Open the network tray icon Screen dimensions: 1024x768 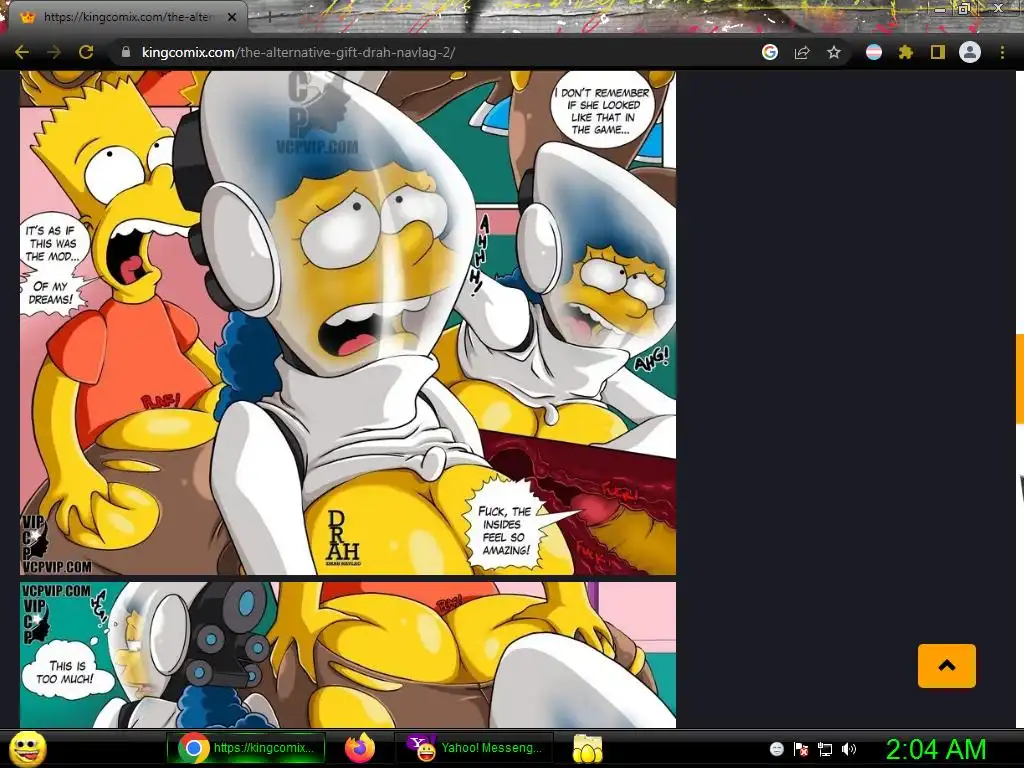tap(825, 749)
